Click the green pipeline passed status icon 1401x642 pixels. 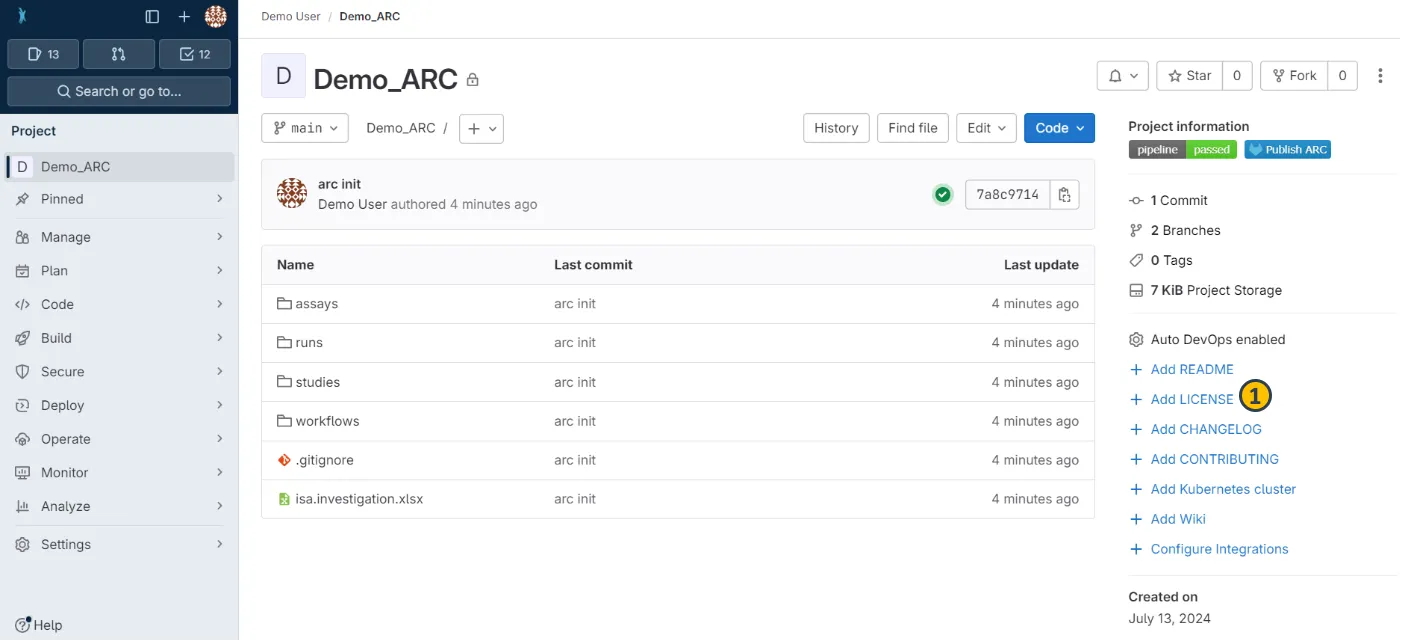tap(942, 194)
